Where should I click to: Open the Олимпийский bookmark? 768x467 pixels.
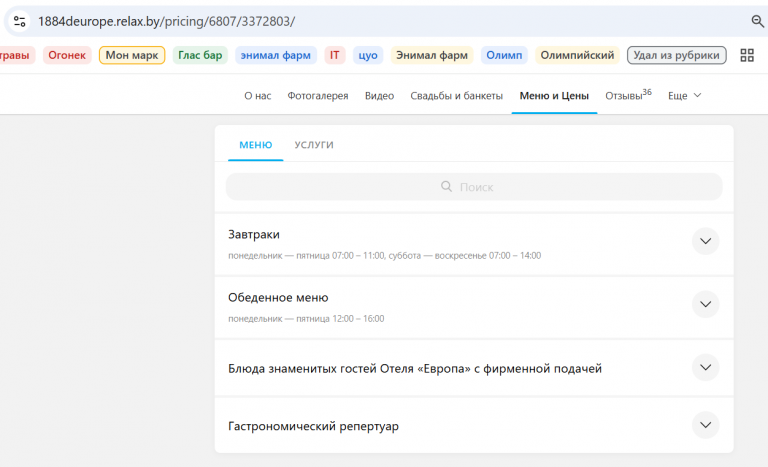pyautogui.click(x=577, y=55)
